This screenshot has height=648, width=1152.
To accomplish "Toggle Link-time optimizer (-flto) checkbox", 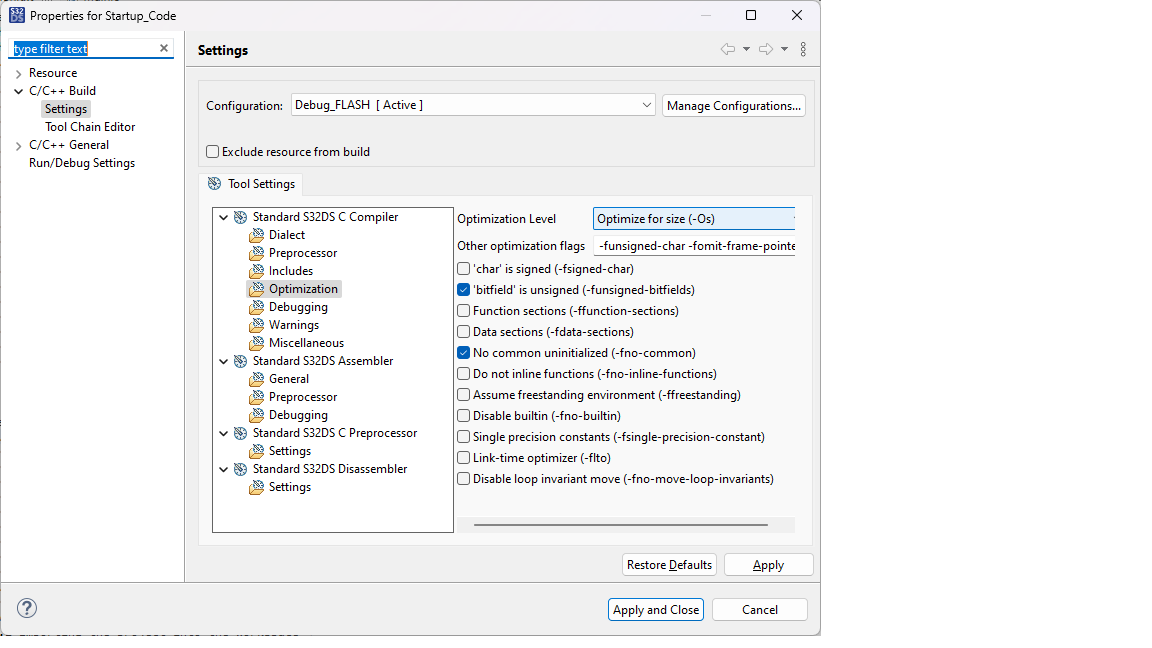I will tap(464, 458).
